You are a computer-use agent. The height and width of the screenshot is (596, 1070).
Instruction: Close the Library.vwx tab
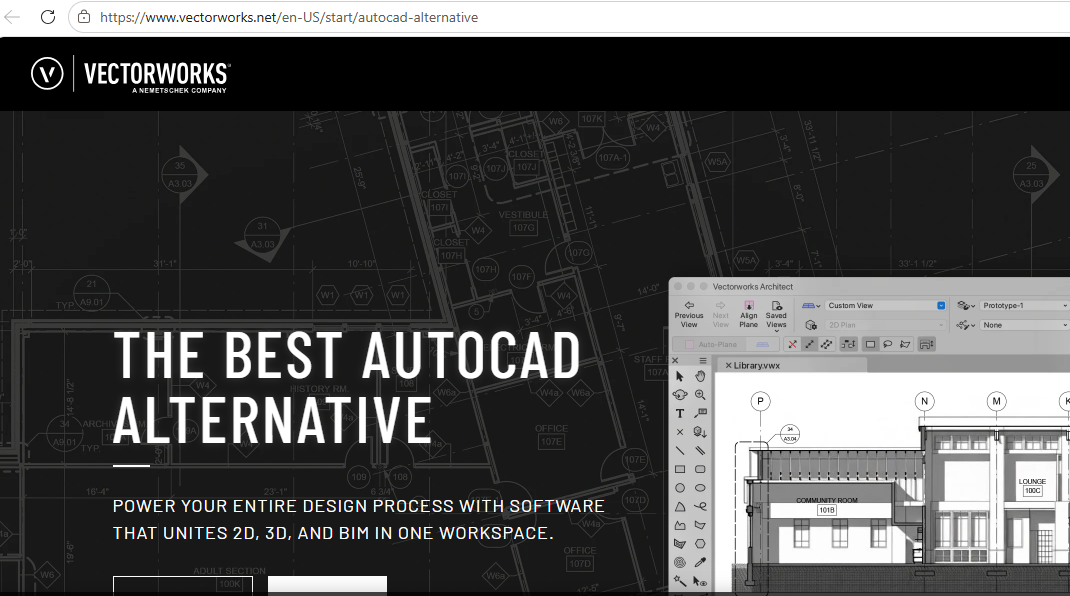pyautogui.click(x=728, y=365)
